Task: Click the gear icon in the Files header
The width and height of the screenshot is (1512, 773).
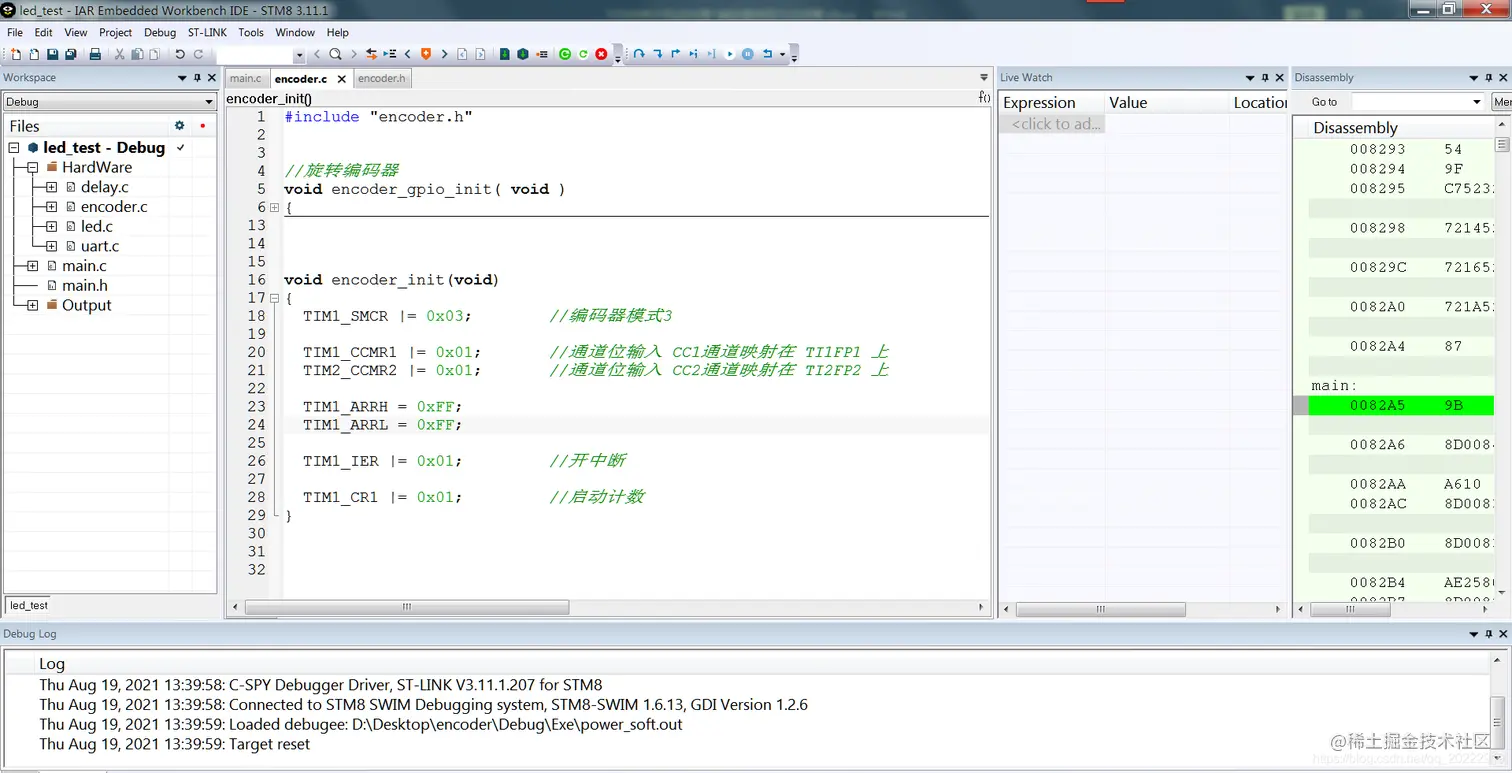Action: point(180,126)
